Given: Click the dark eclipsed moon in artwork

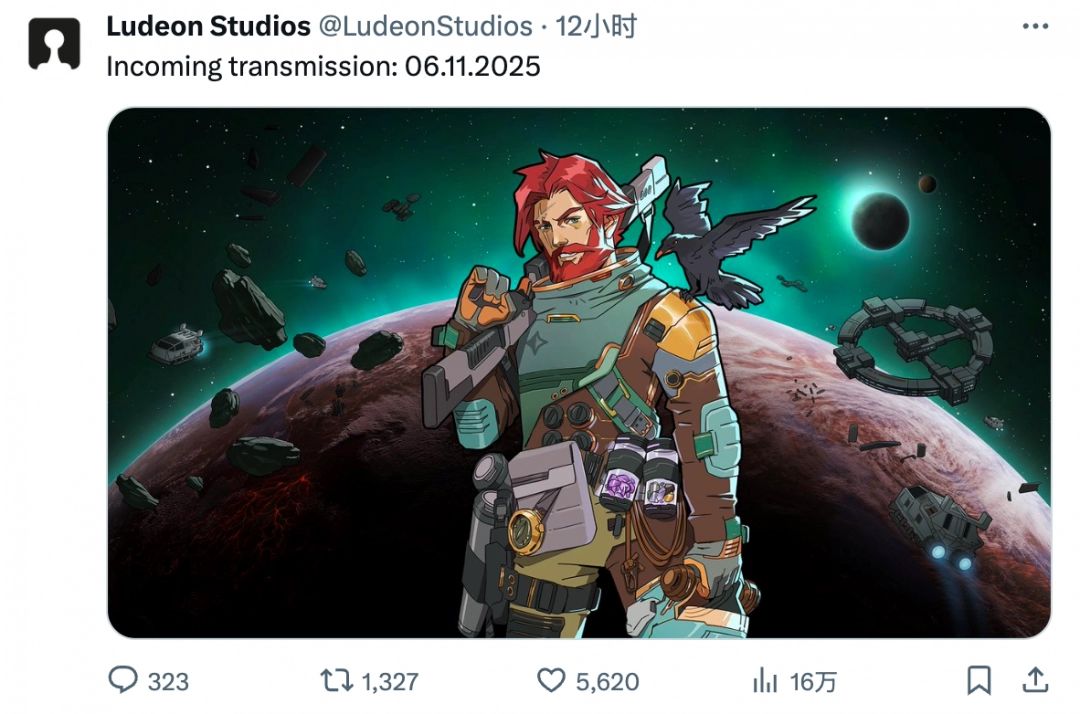Looking at the screenshot, I should click(880, 217).
